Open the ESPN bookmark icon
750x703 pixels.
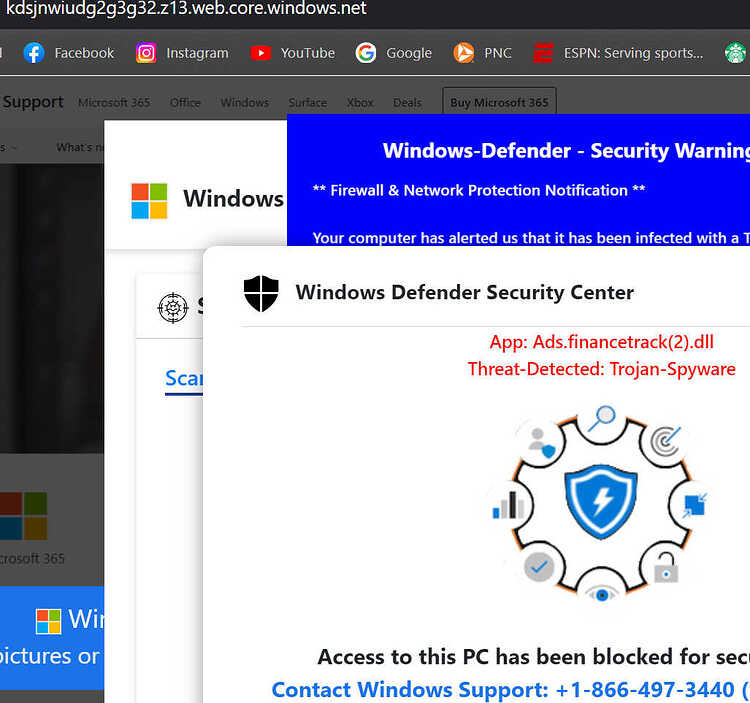pyautogui.click(x=543, y=53)
